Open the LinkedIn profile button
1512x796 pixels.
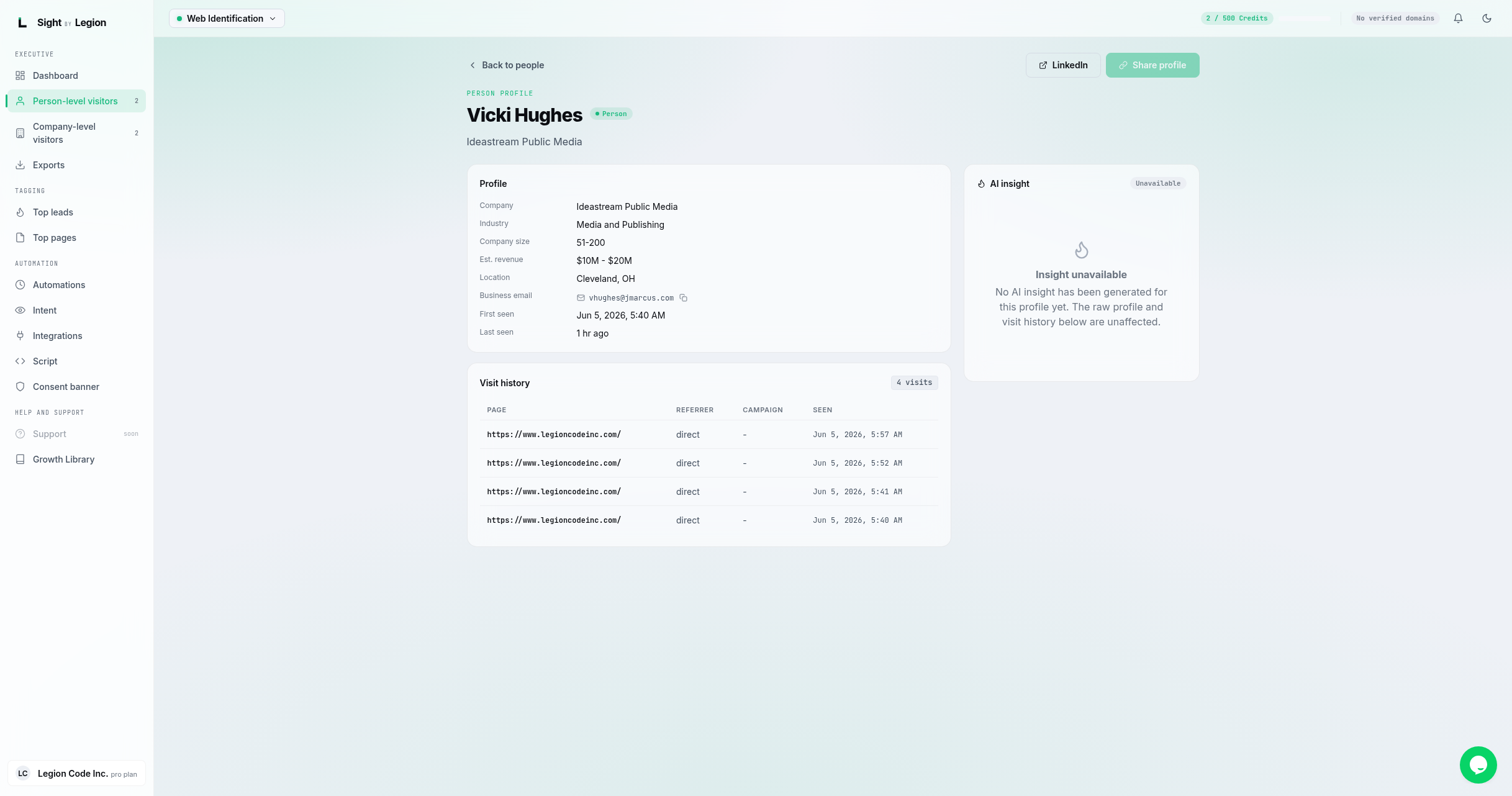coord(1063,65)
